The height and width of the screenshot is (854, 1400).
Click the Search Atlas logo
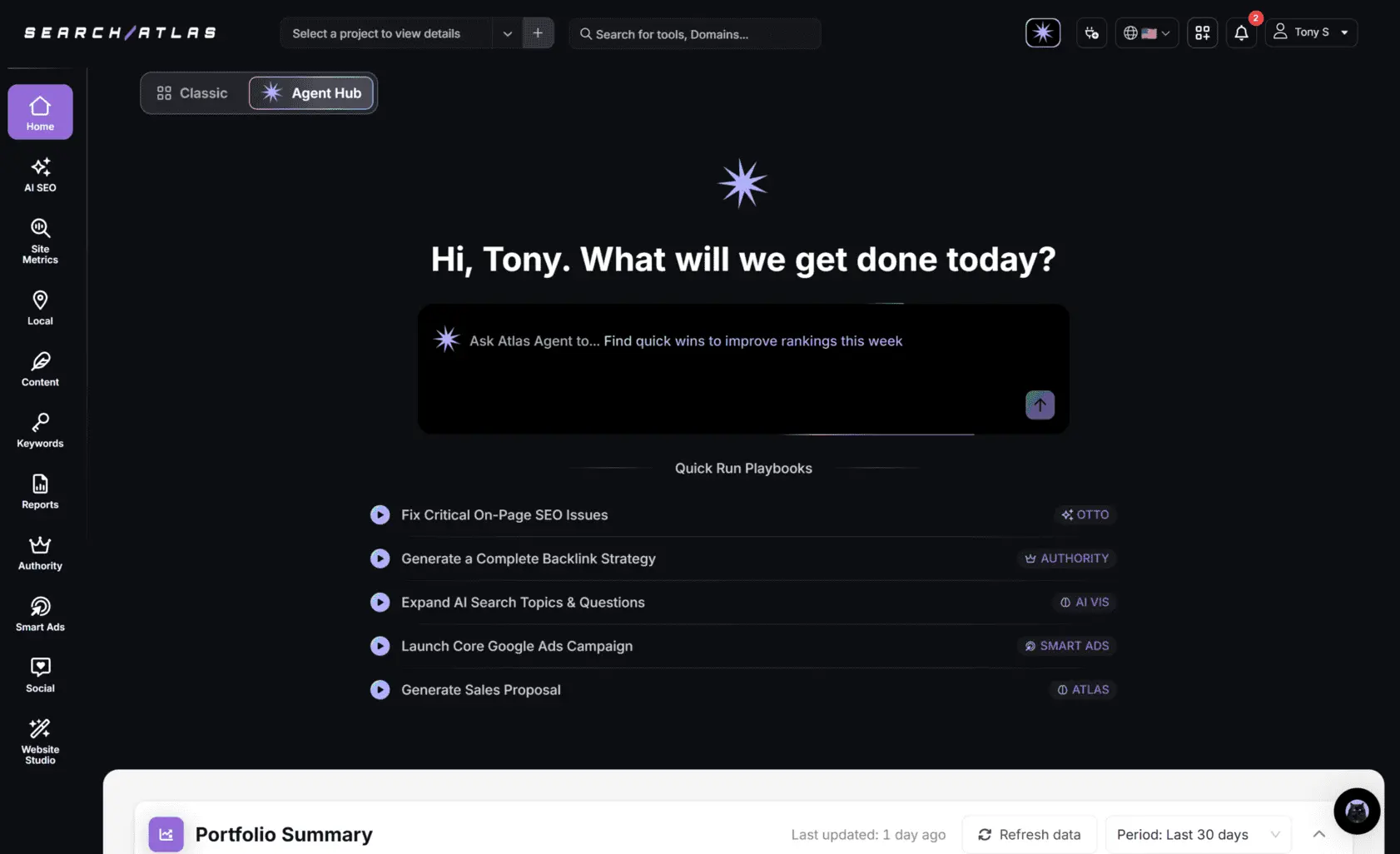[121, 32]
